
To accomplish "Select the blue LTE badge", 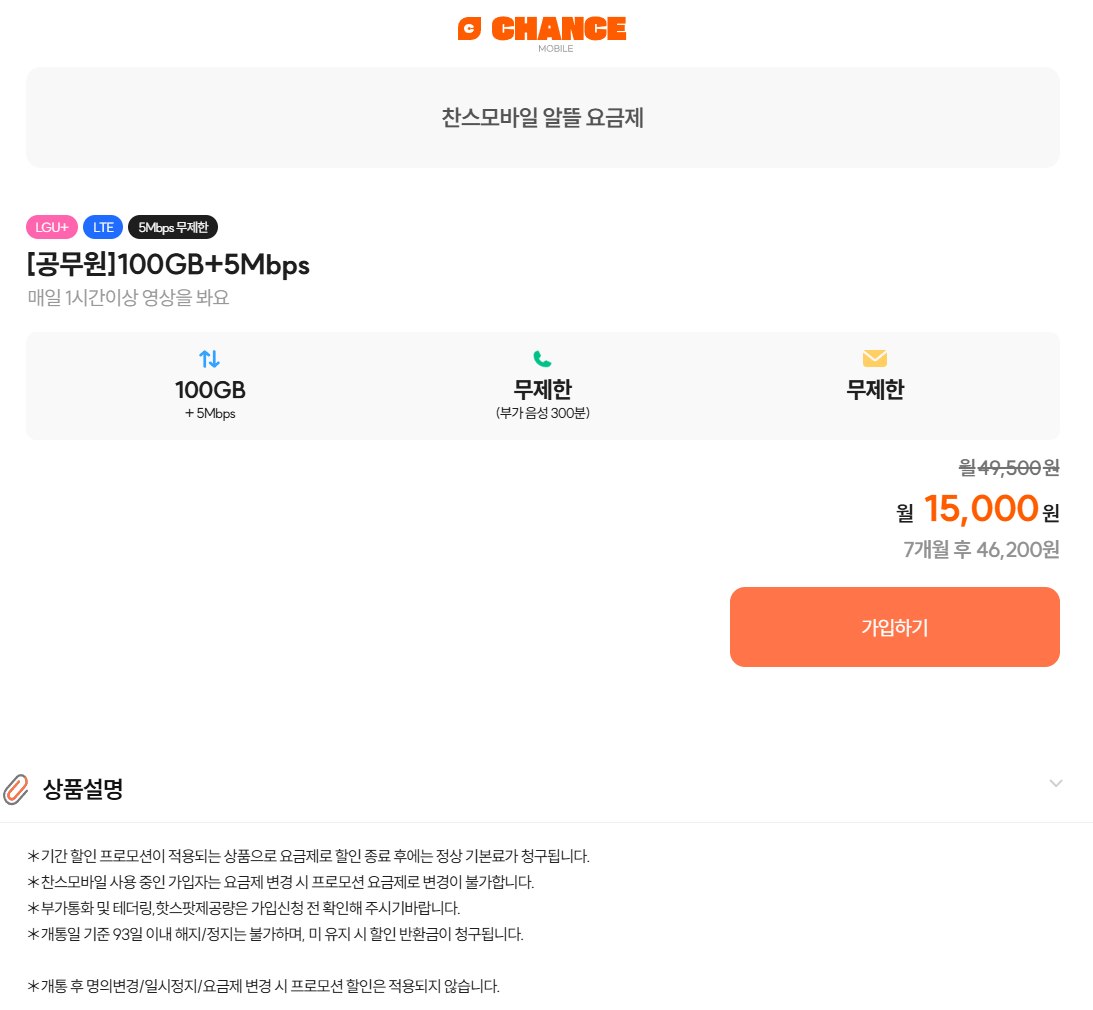I will click(102, 227).
